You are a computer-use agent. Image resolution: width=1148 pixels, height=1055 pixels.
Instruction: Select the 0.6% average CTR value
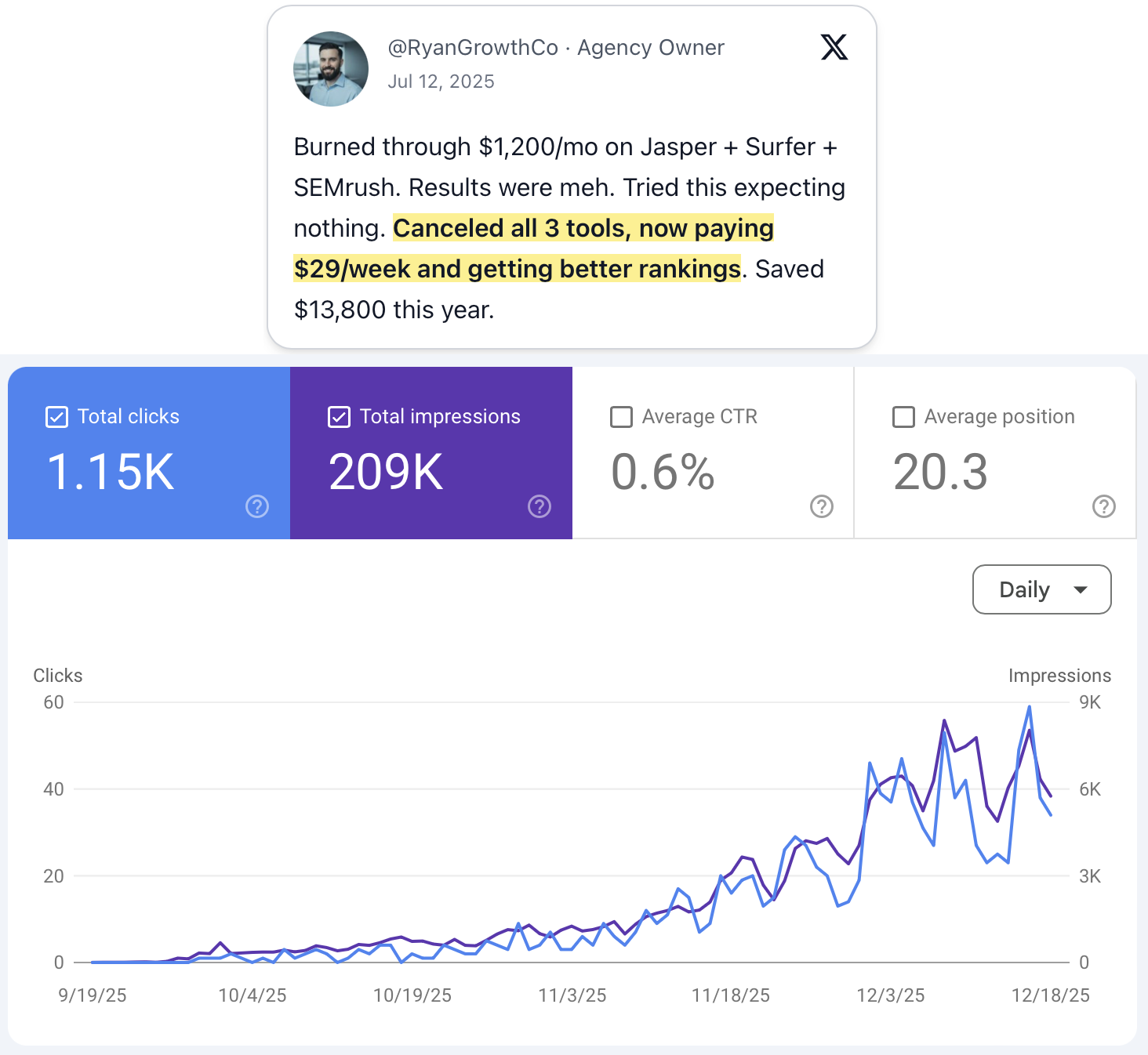tap(663, 472)
